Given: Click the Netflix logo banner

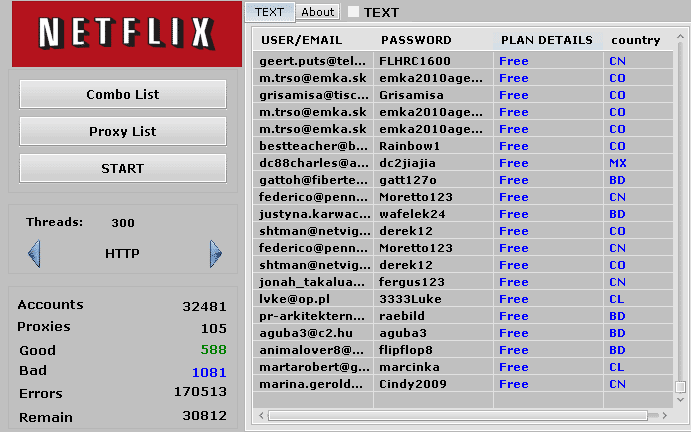Looking at the screenshot, I should coord(127,34).
